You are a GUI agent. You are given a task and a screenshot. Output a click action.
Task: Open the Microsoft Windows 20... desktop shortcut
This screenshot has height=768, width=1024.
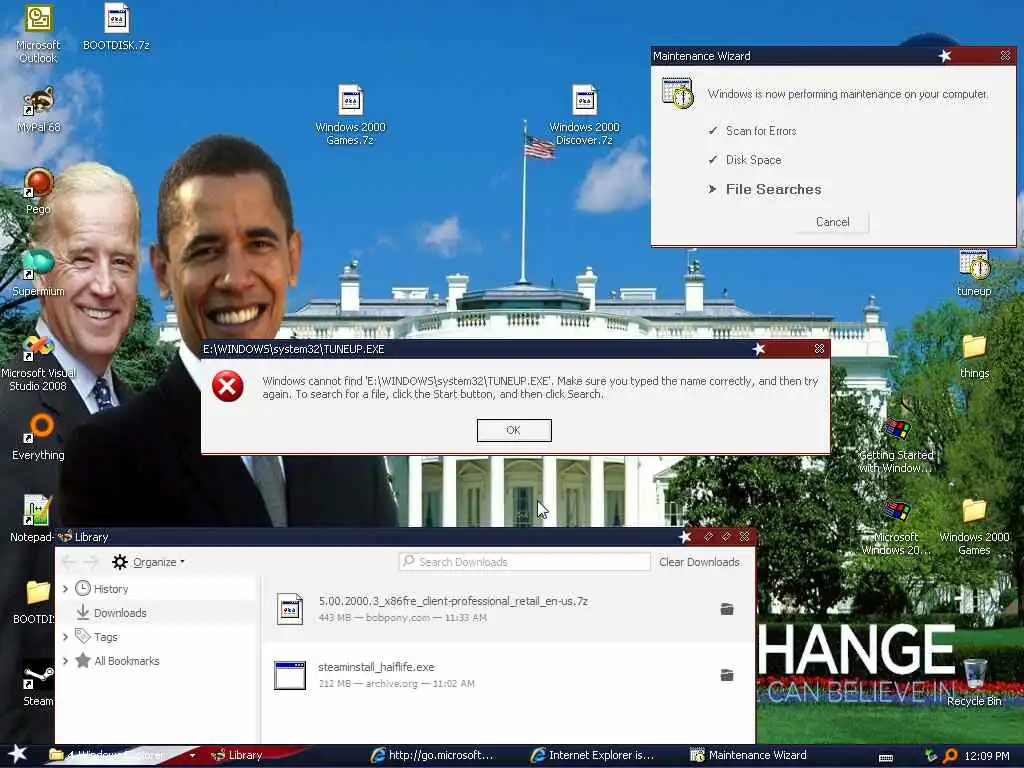tap(897, 528)
